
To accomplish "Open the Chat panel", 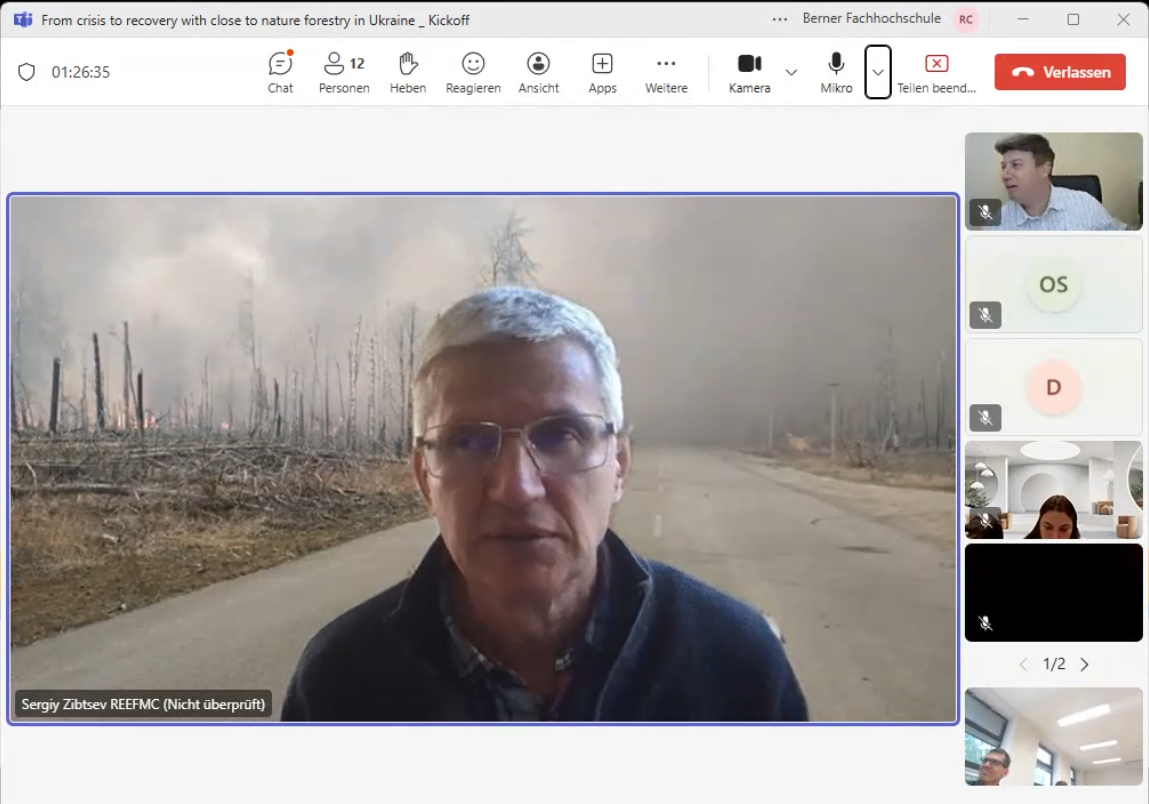I will coord(280,72).
